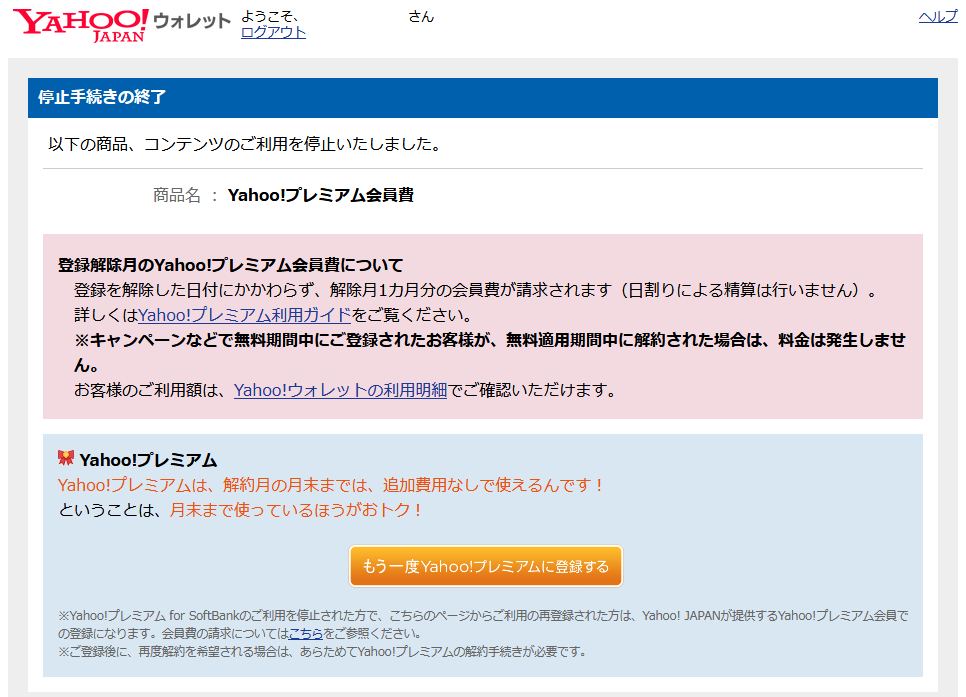Click product name Yahoo!プレミアム会員費
The height and width of the screenshot is (697, 966).
(x=320, y=195)
